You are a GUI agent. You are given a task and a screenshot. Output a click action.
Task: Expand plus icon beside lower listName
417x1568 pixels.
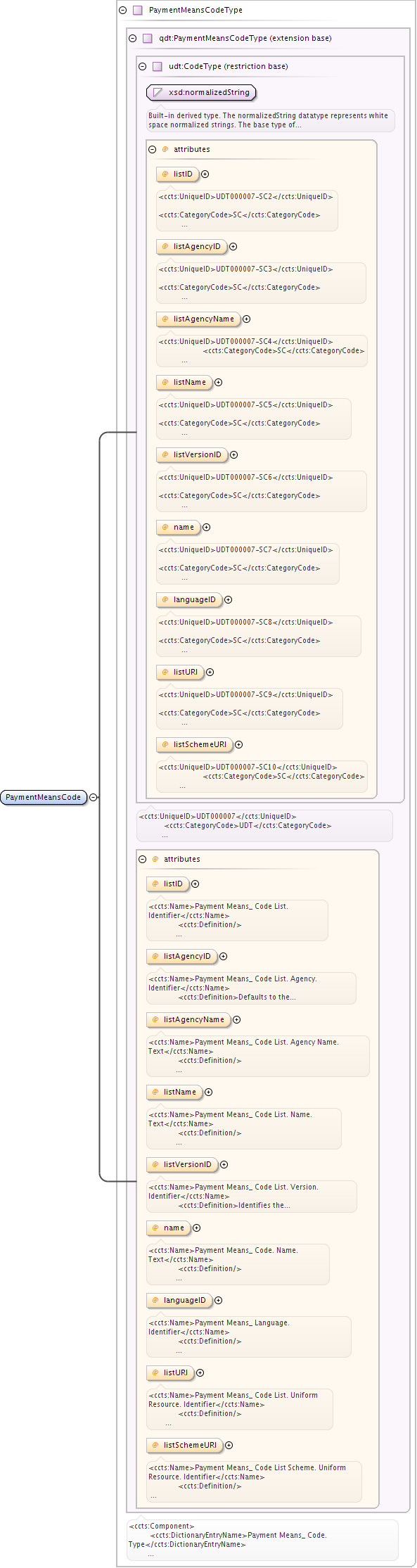click(x=209, y=1092)
